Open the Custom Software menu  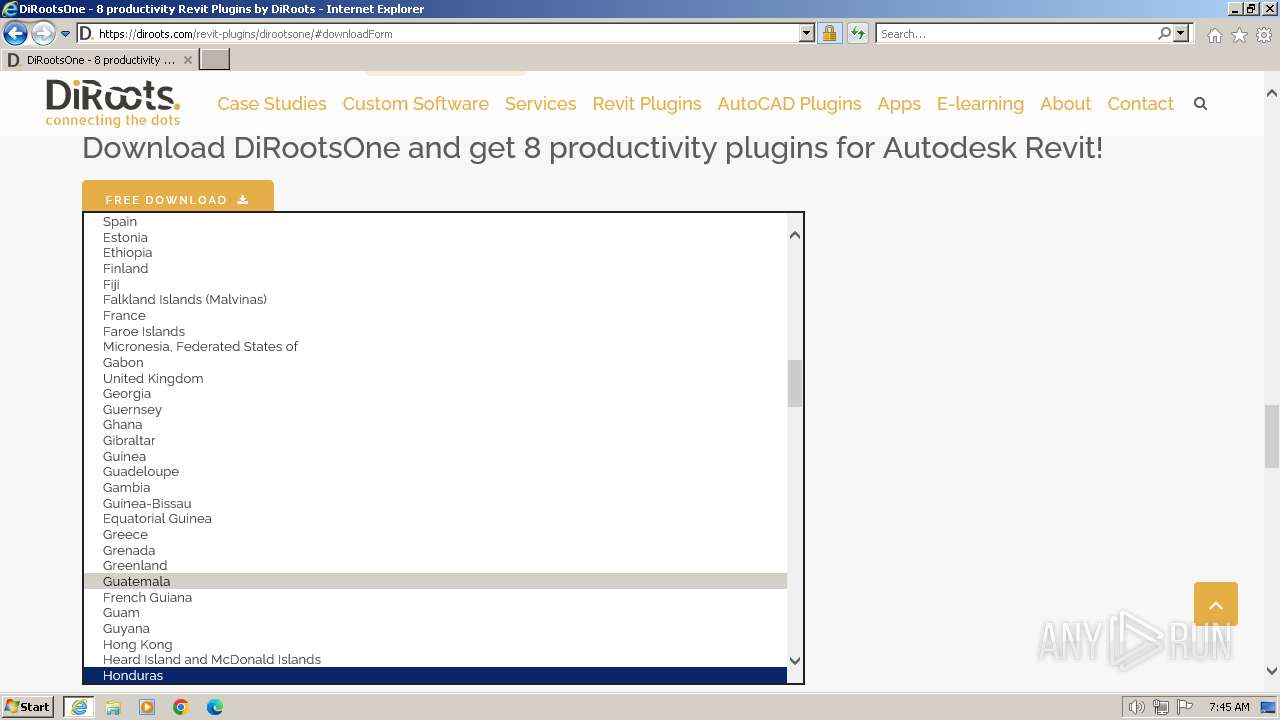pos(415,104)
